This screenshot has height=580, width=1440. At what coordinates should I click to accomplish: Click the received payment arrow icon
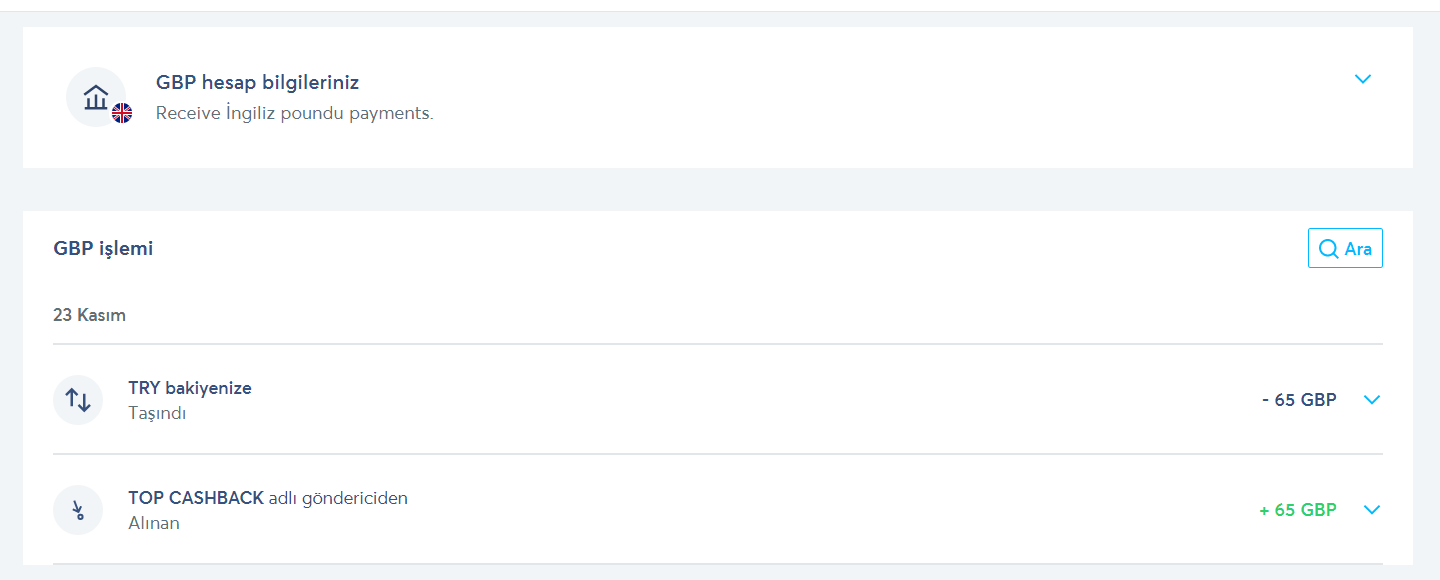pos(78,510)
